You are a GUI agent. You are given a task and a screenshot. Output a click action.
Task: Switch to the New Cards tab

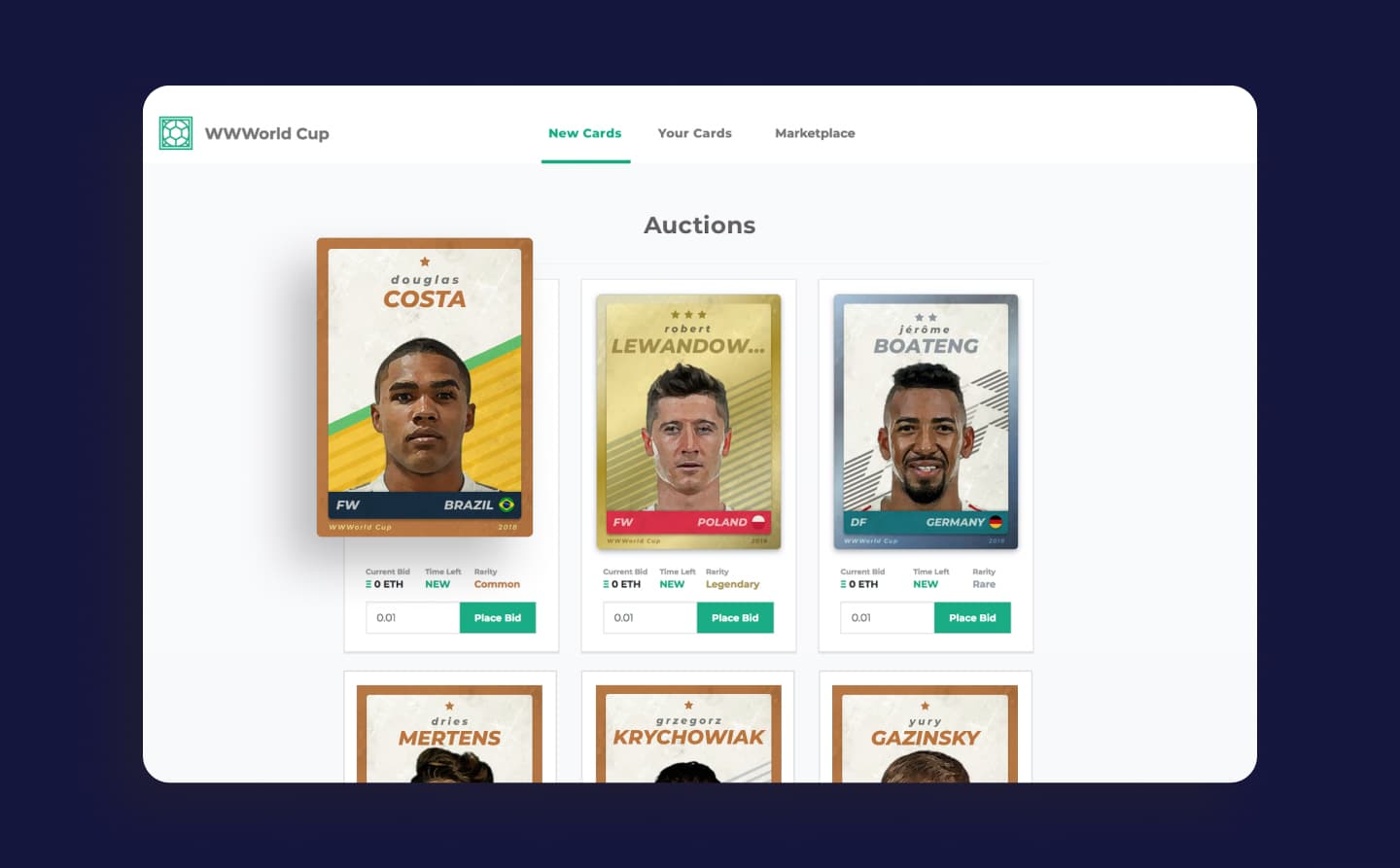pyautogui.click(x=585, y=133)
